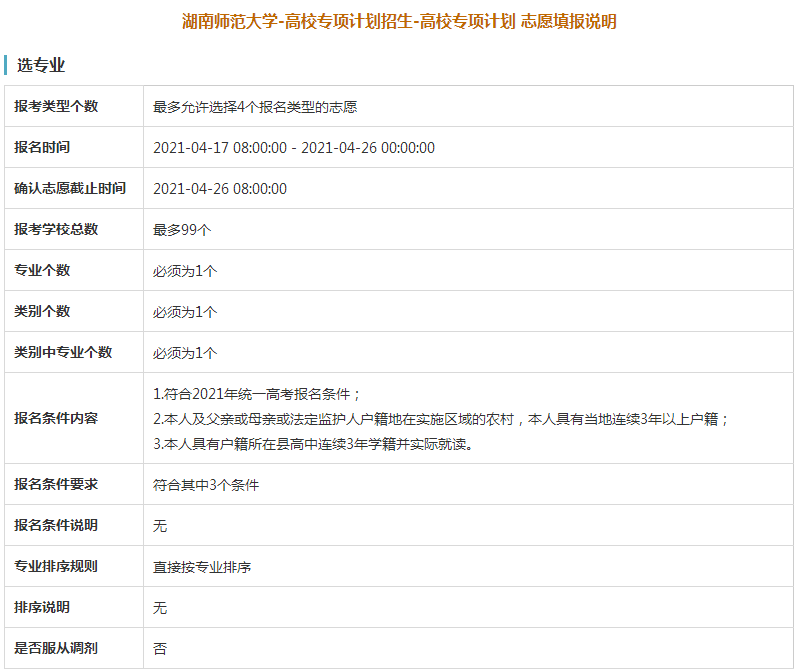The height and width of the screenshot is (672, 799).
Task: Click condition 1.符合2021年统一高考报名条件
Action: (x=257, y=394)
